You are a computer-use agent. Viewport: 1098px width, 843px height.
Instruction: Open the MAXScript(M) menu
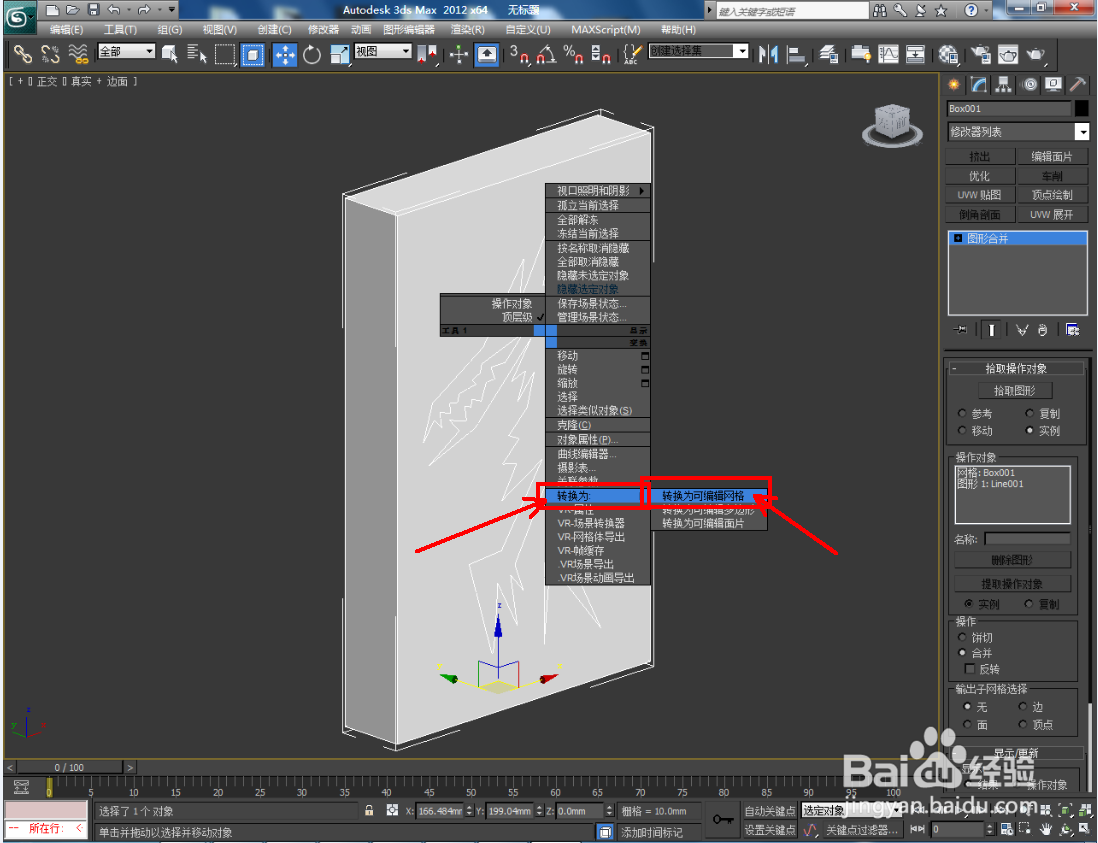[606, 29]
